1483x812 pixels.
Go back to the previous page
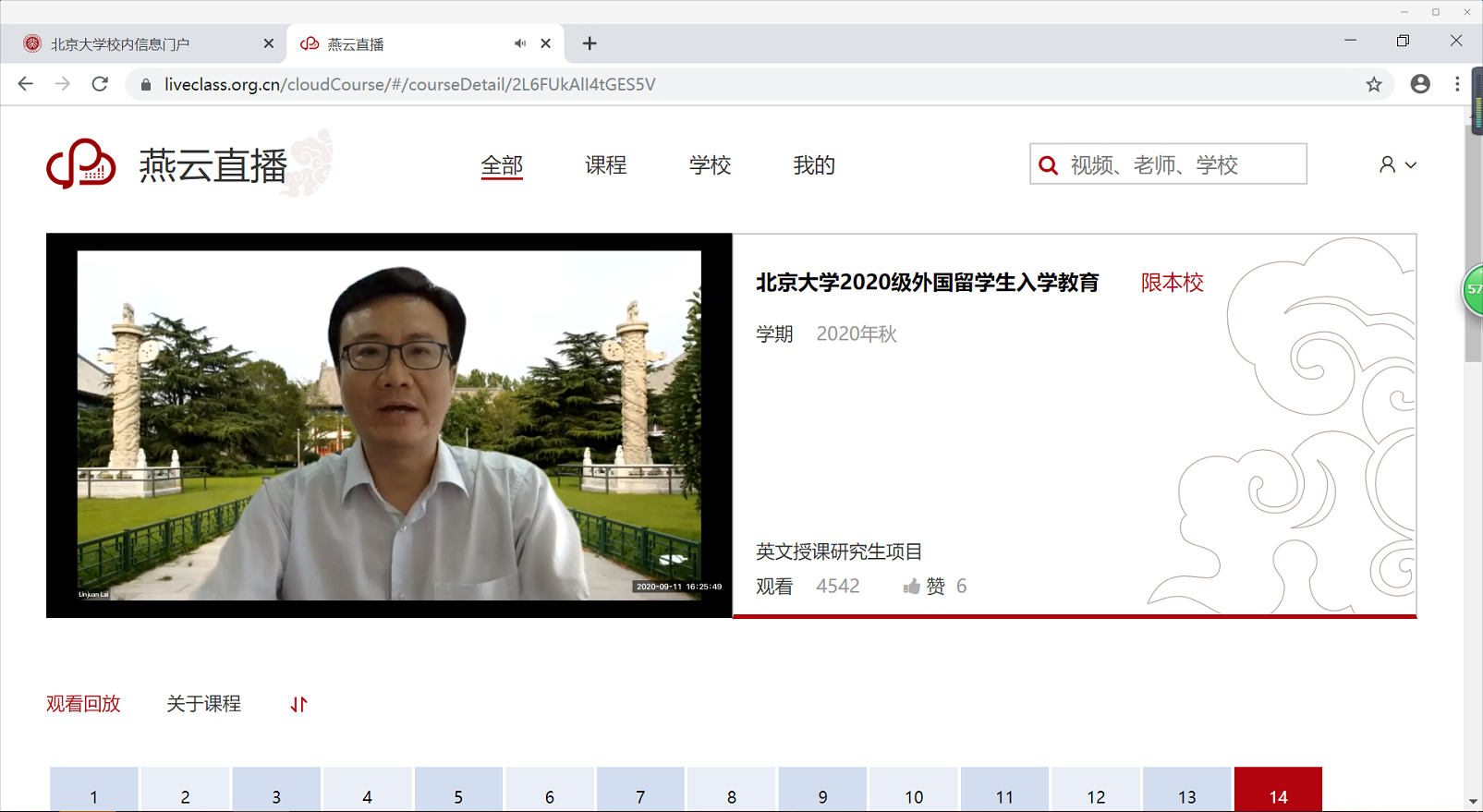(26, 84)
